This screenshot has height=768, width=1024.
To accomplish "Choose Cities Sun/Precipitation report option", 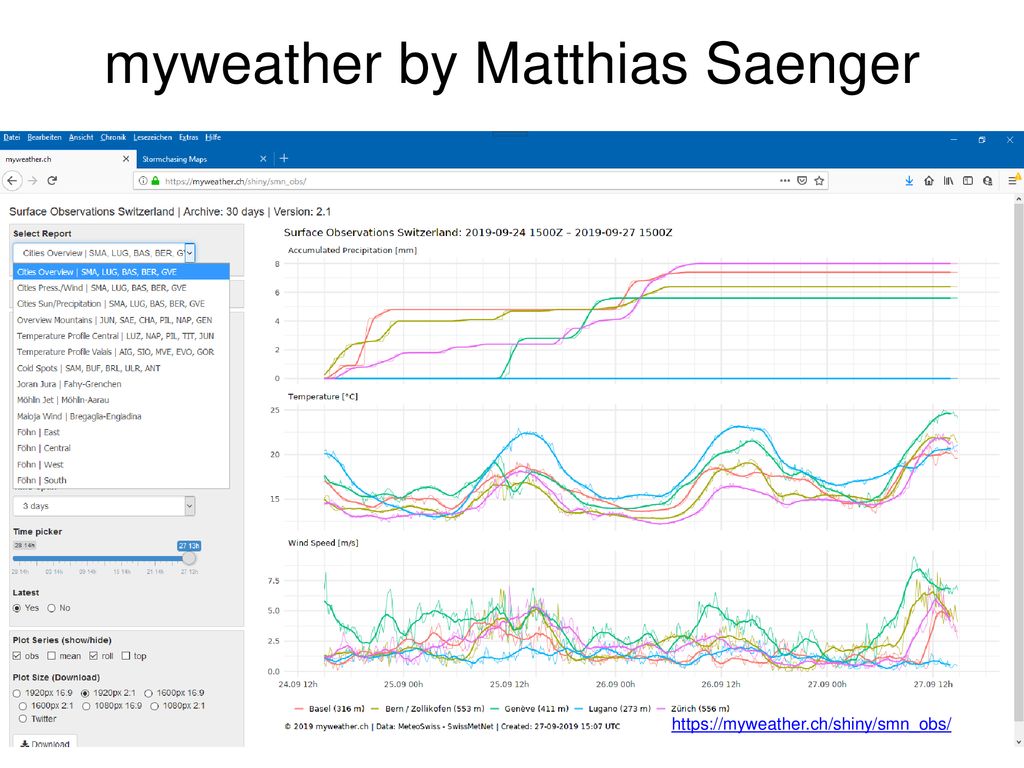I will click(121, 304).
